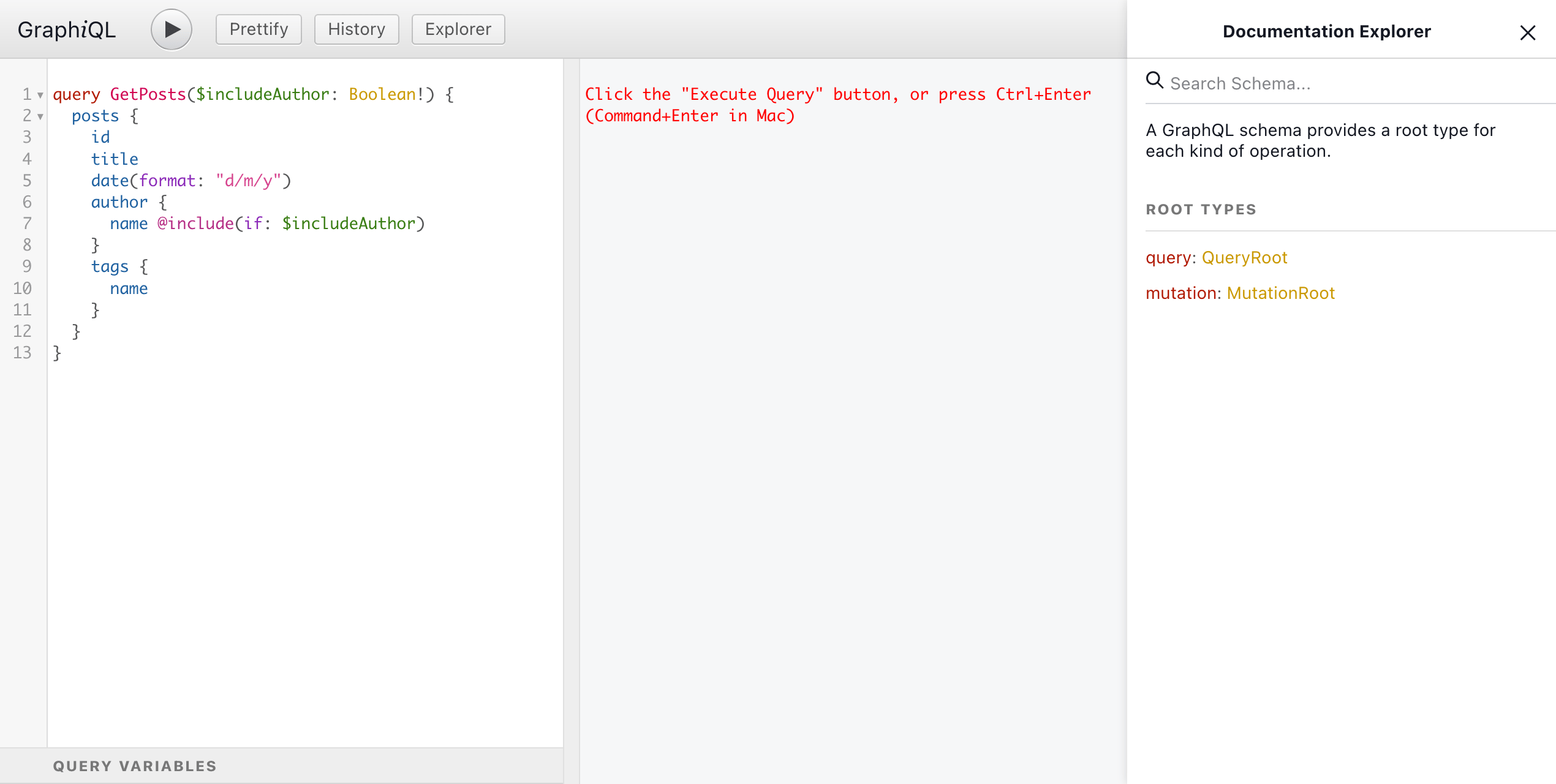Click the Schema search input field
Image resolution: width=1556 pixels, height=784 pixels.
click(1347, 82)
